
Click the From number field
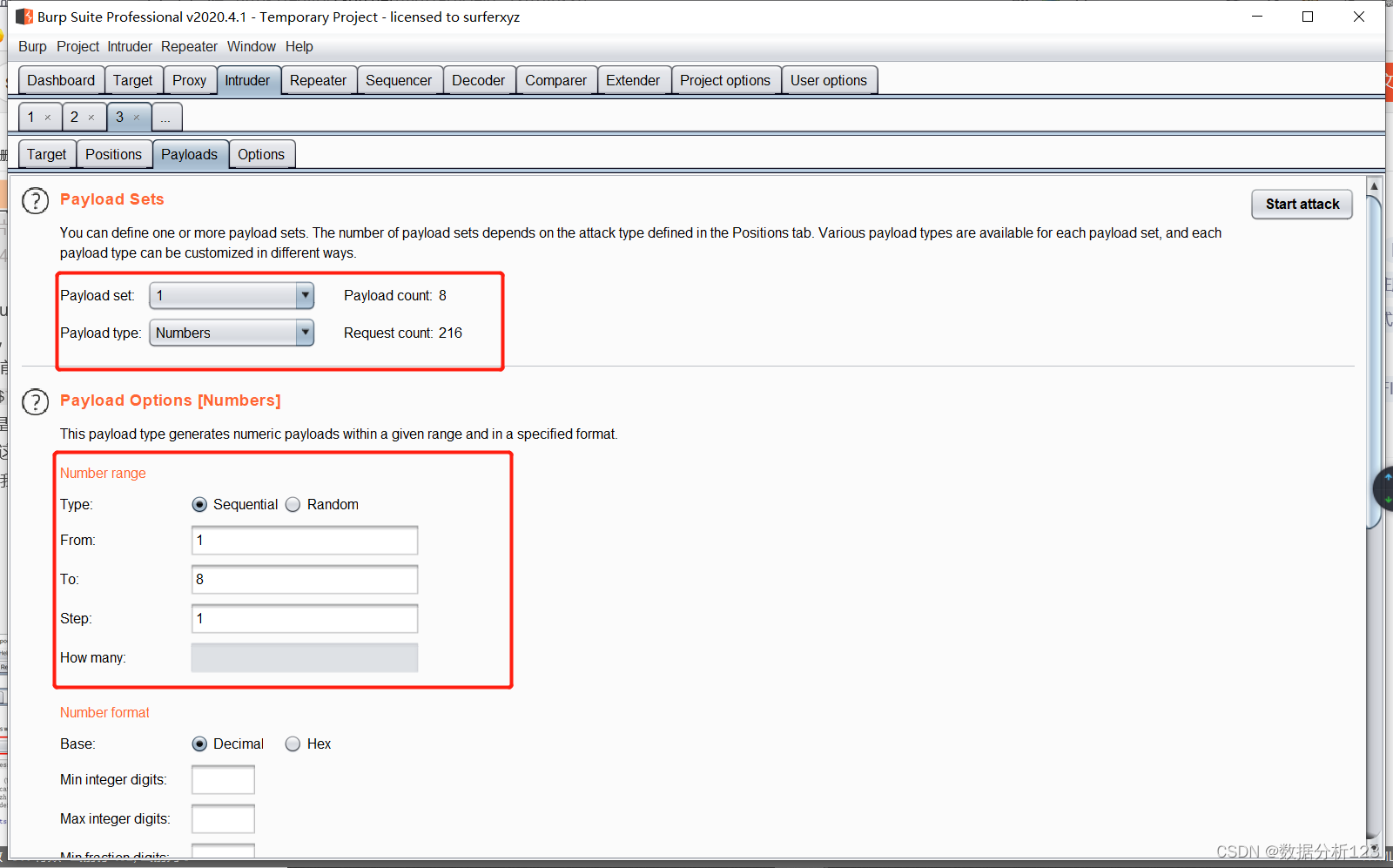[305, 541]
